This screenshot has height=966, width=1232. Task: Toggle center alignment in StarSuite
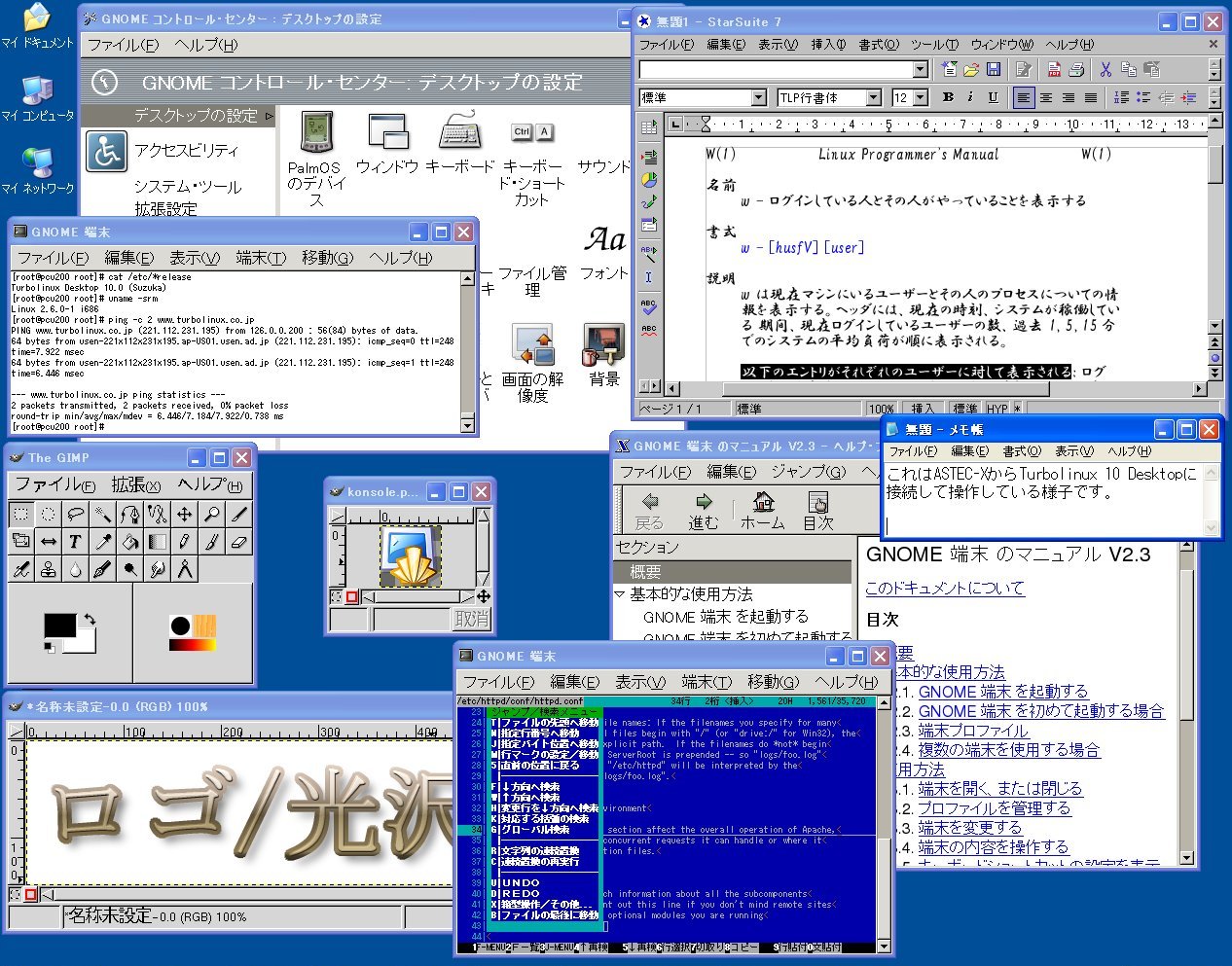(x=1046, y=97)
